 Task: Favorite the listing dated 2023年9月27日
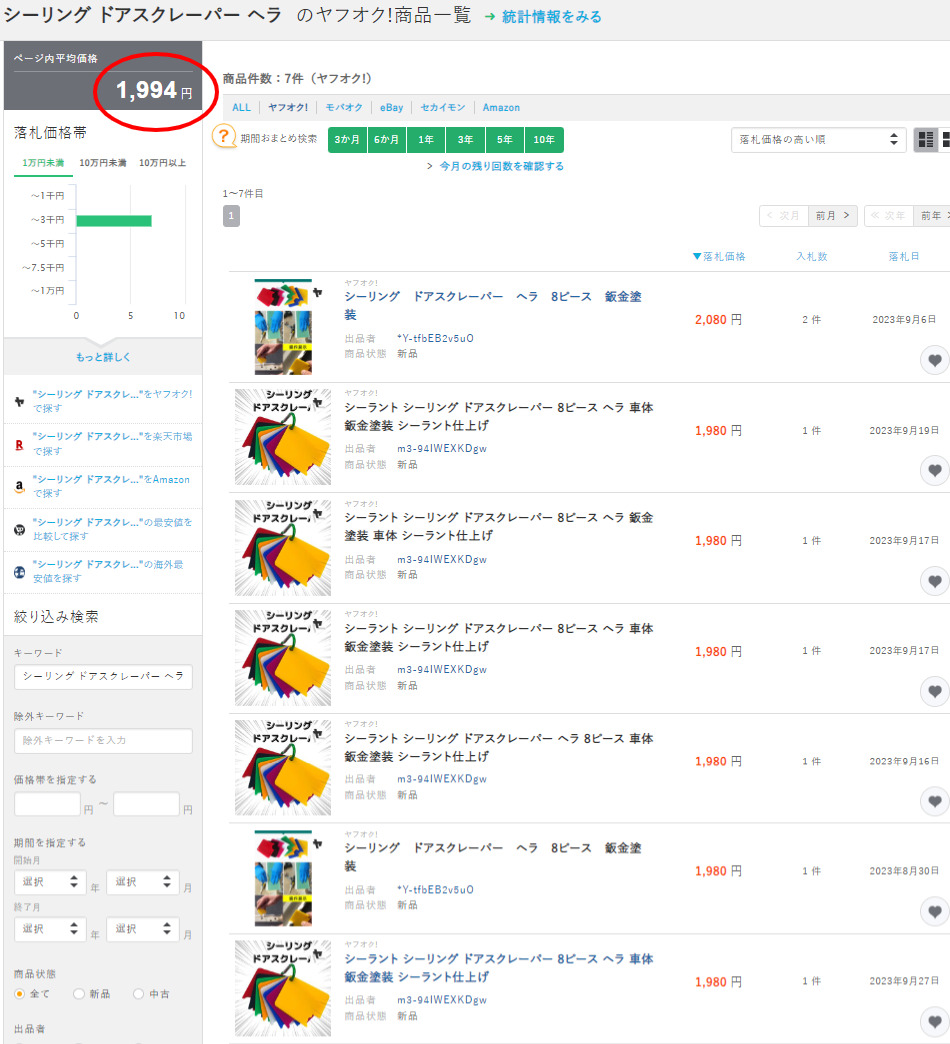point(934,1022)
